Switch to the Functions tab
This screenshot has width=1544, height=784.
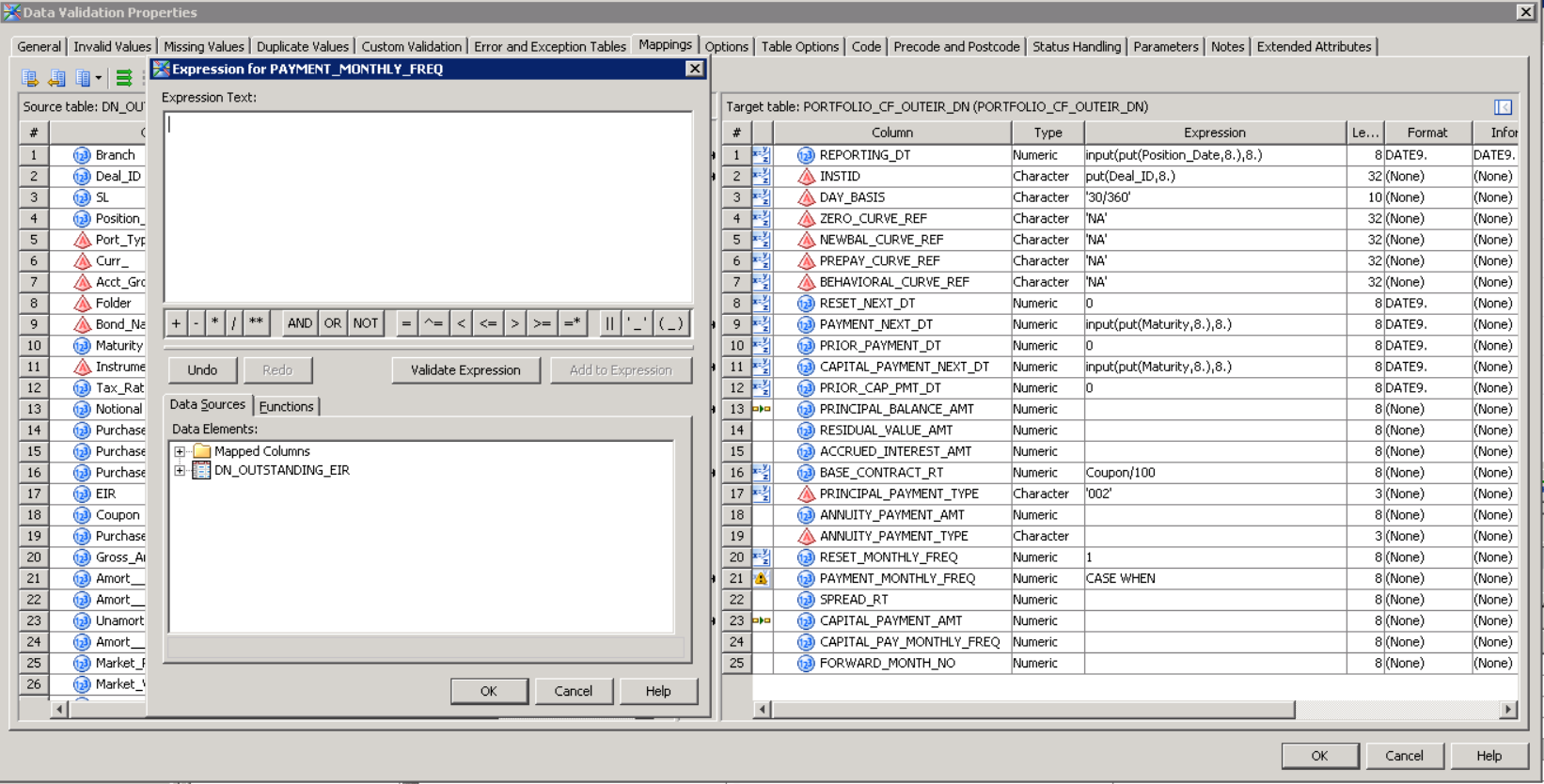286,406
